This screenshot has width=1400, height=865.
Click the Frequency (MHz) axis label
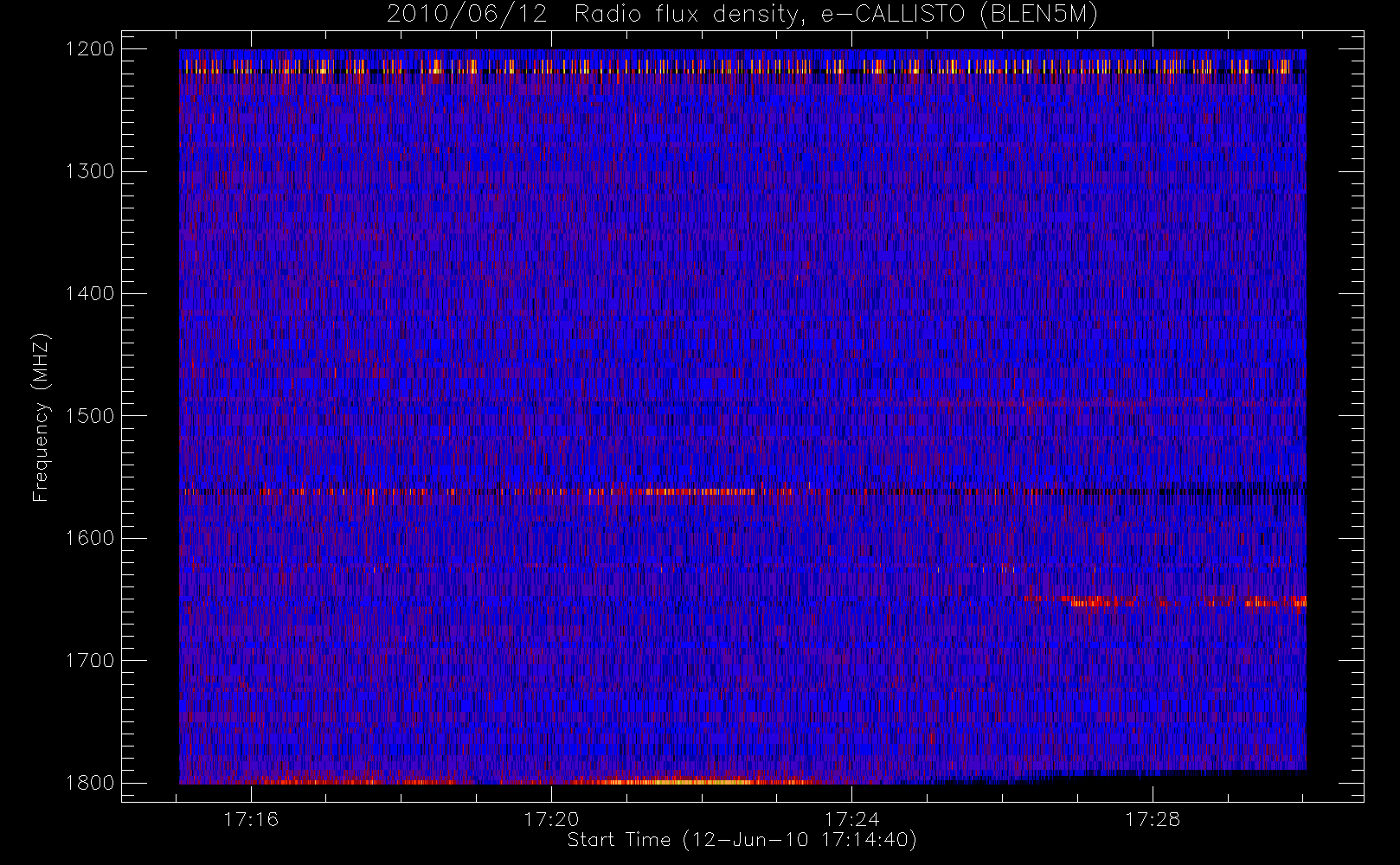coord(41,417)
